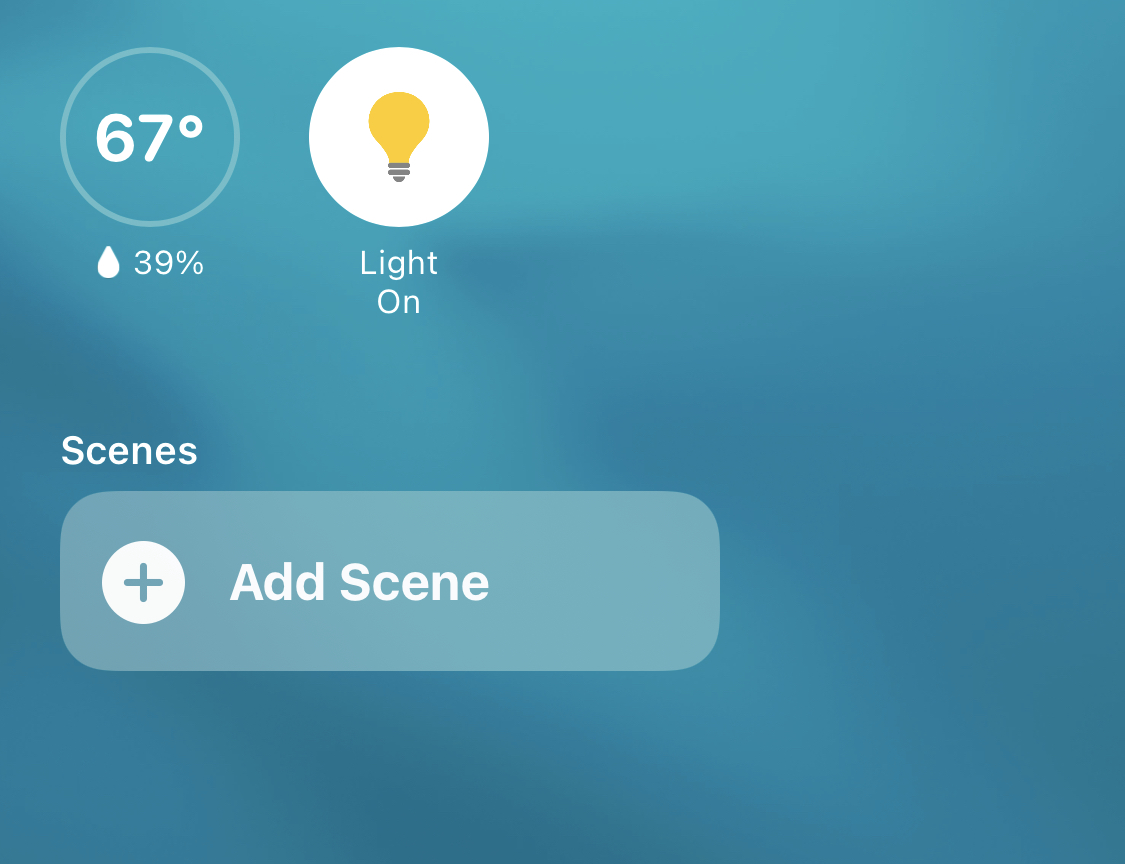The width and height of the screenshot is (1125, 864).
Task: Open the Scenes section heading
Action: pos(129,451)
